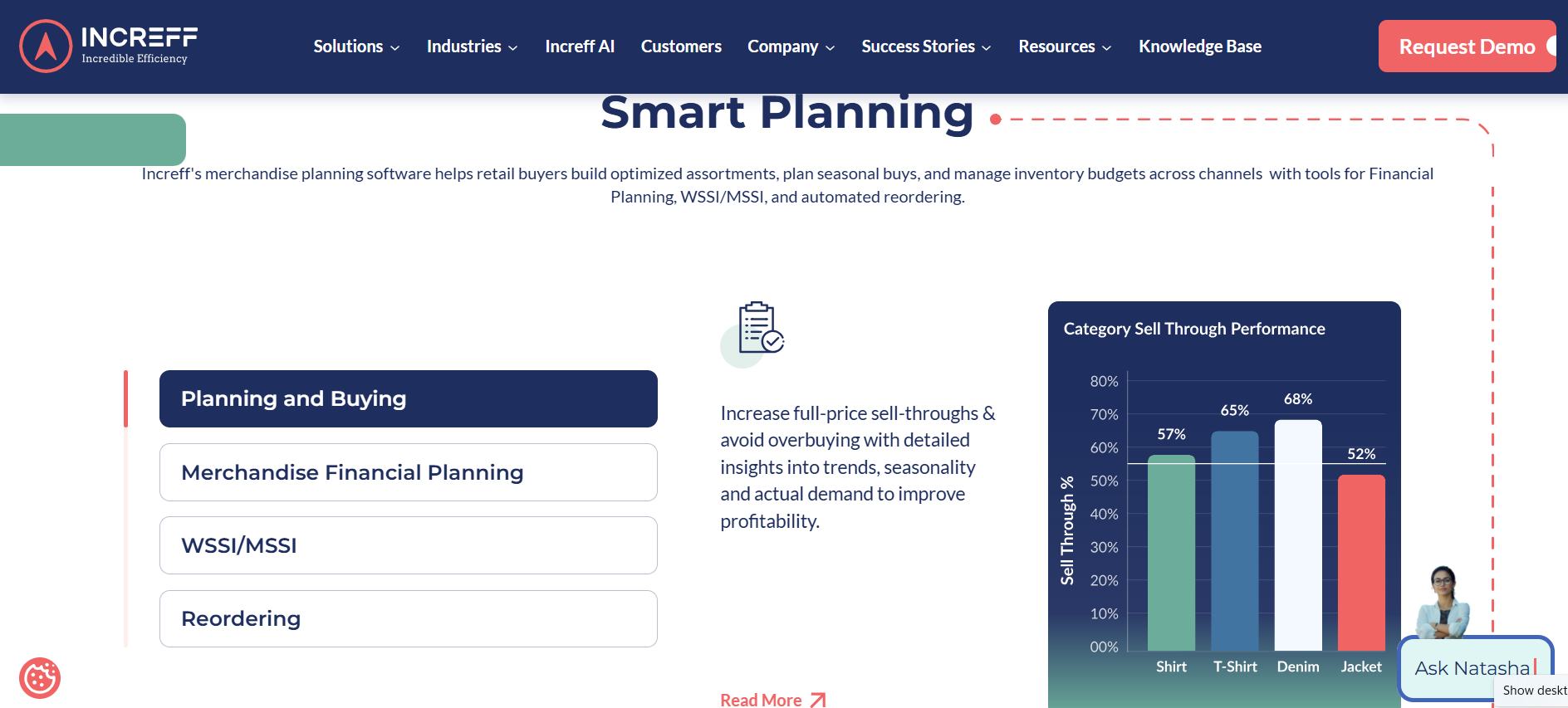This screenshot has width=1568, height=708.
Task: Expand Success Stories dropdown
Action: click(x=926, y=47)
